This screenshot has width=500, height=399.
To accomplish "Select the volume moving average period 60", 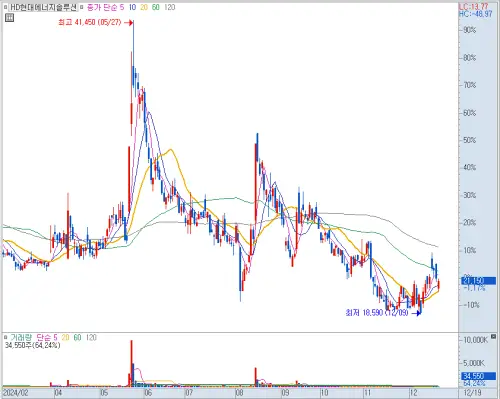I will click(x=77, y=337).
